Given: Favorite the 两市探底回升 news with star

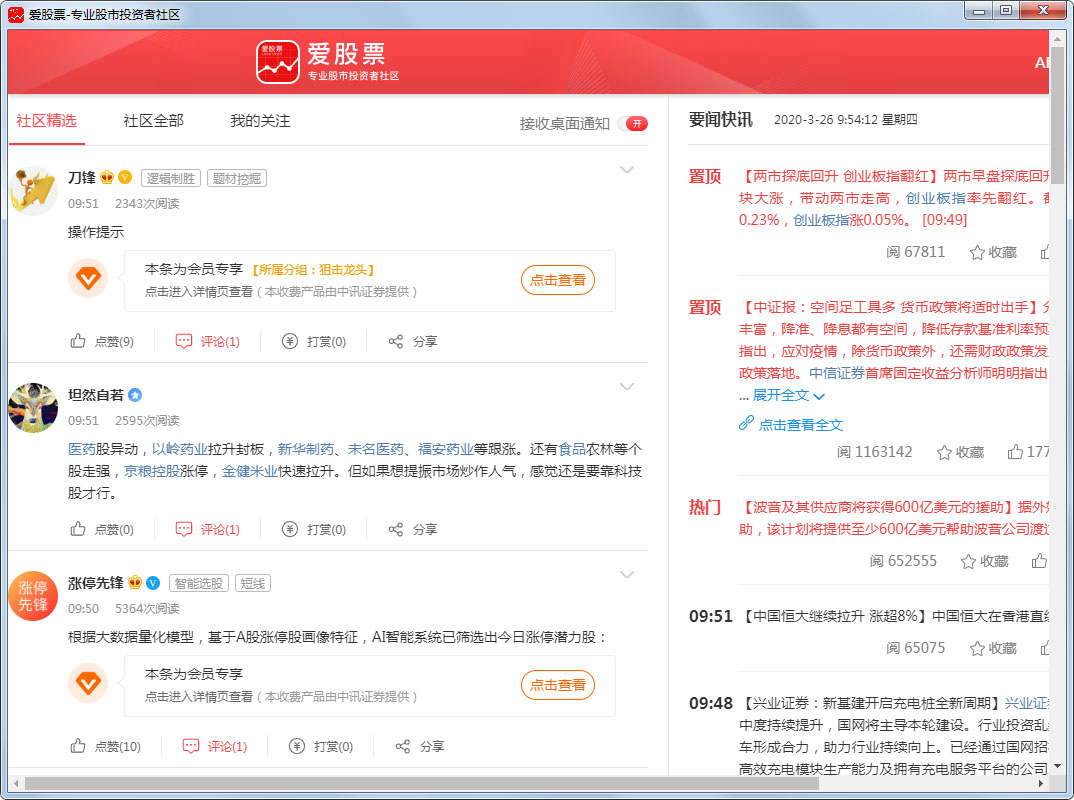Looking at the screenshot, I should point(977,252).
